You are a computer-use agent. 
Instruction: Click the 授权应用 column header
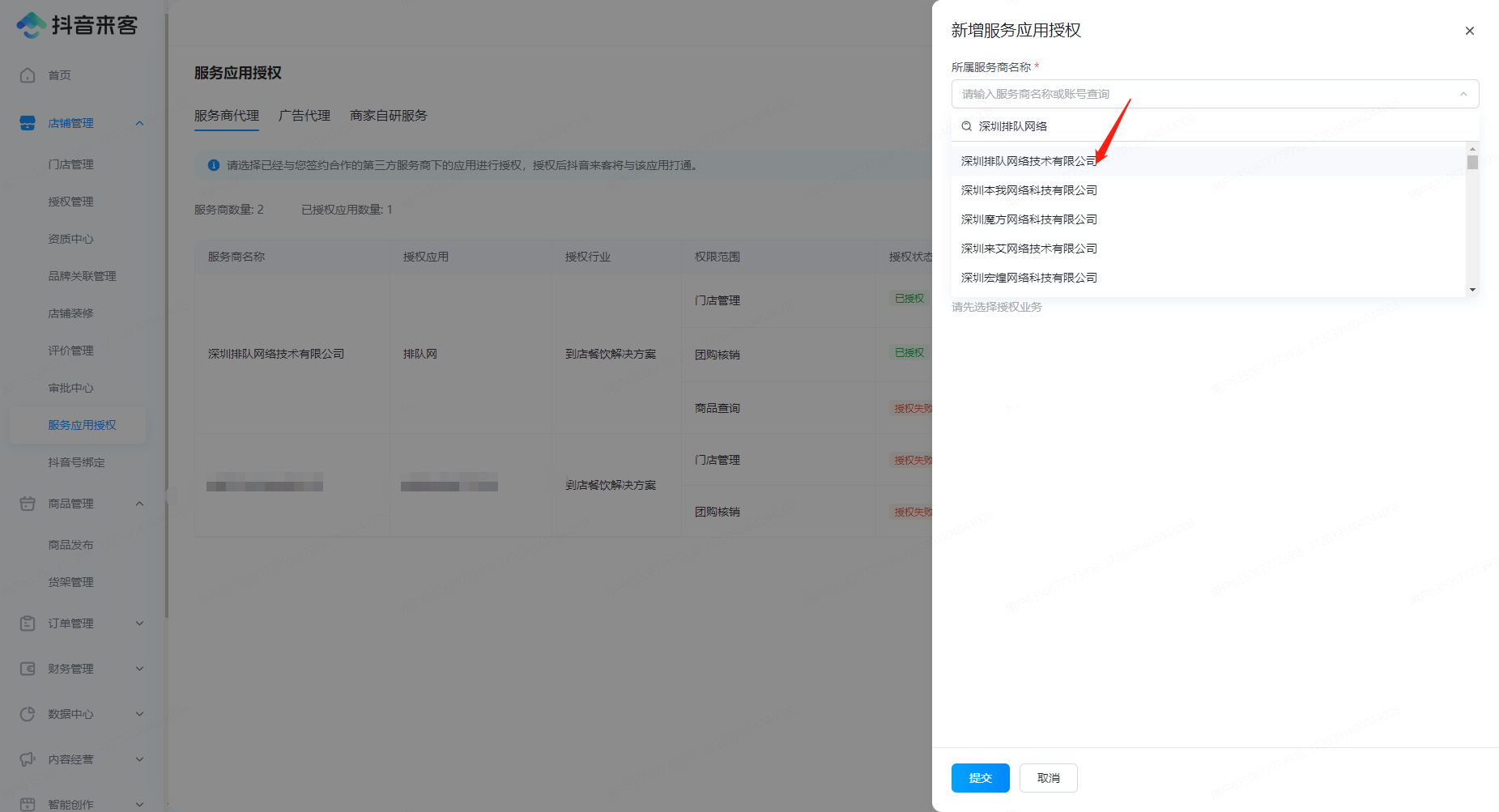(426, 257)
